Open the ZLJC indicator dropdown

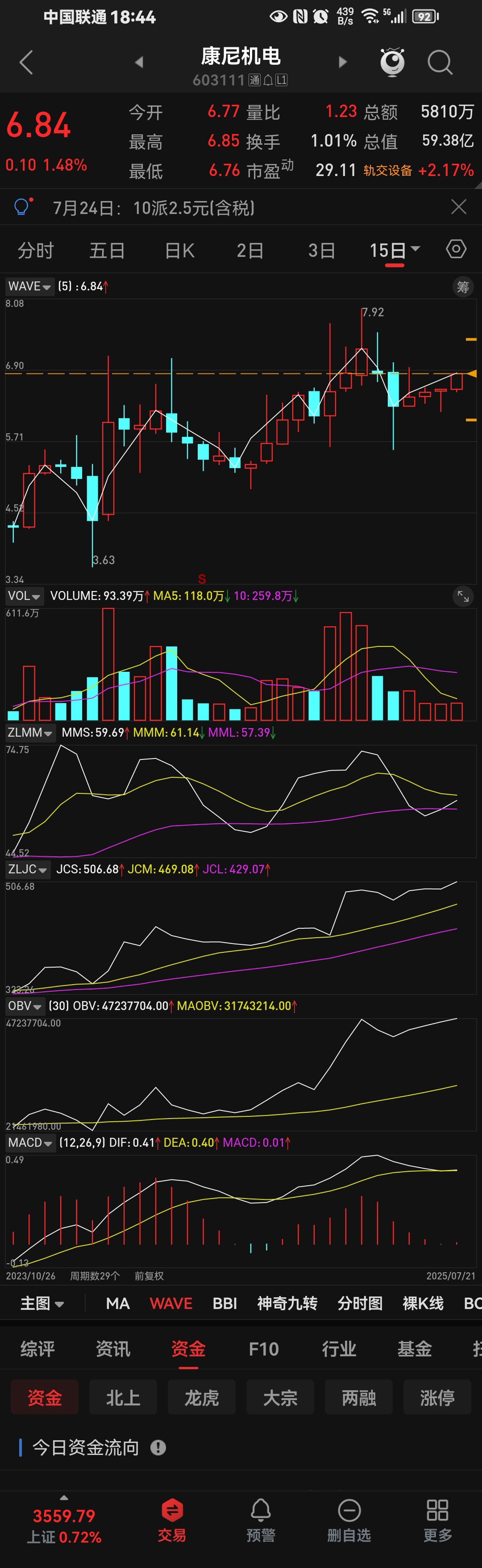pos(27,869)
